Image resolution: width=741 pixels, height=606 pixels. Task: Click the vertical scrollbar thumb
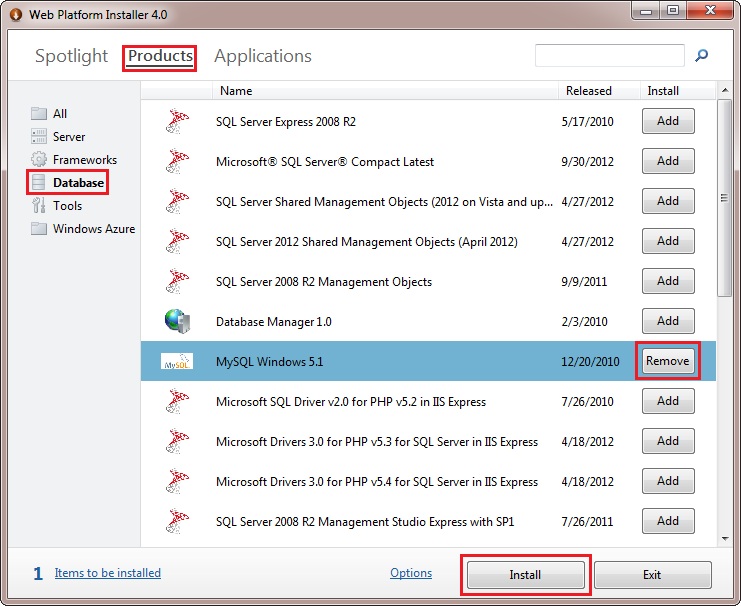724,198
